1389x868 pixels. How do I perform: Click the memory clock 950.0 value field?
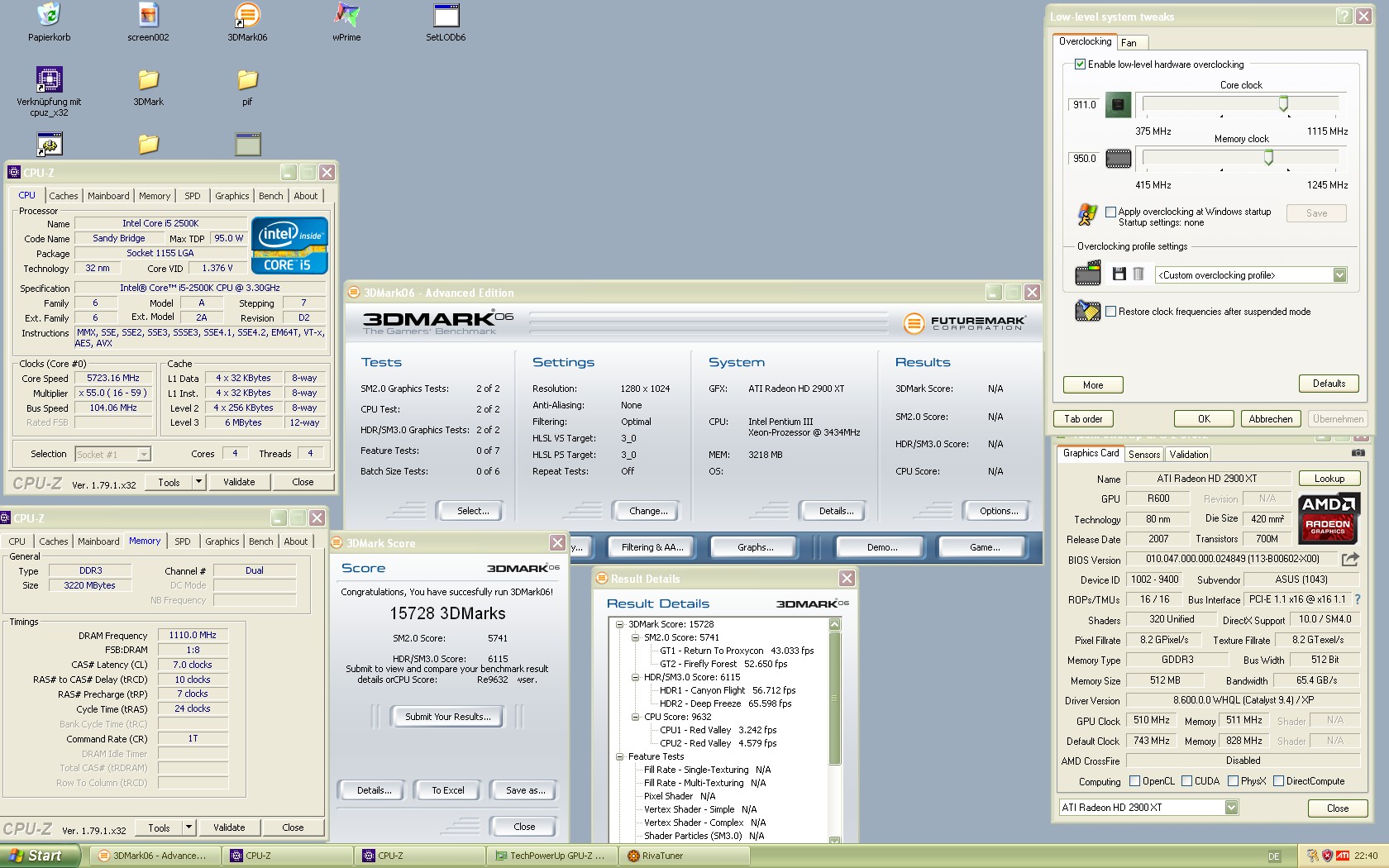[x=1084, y=159]
